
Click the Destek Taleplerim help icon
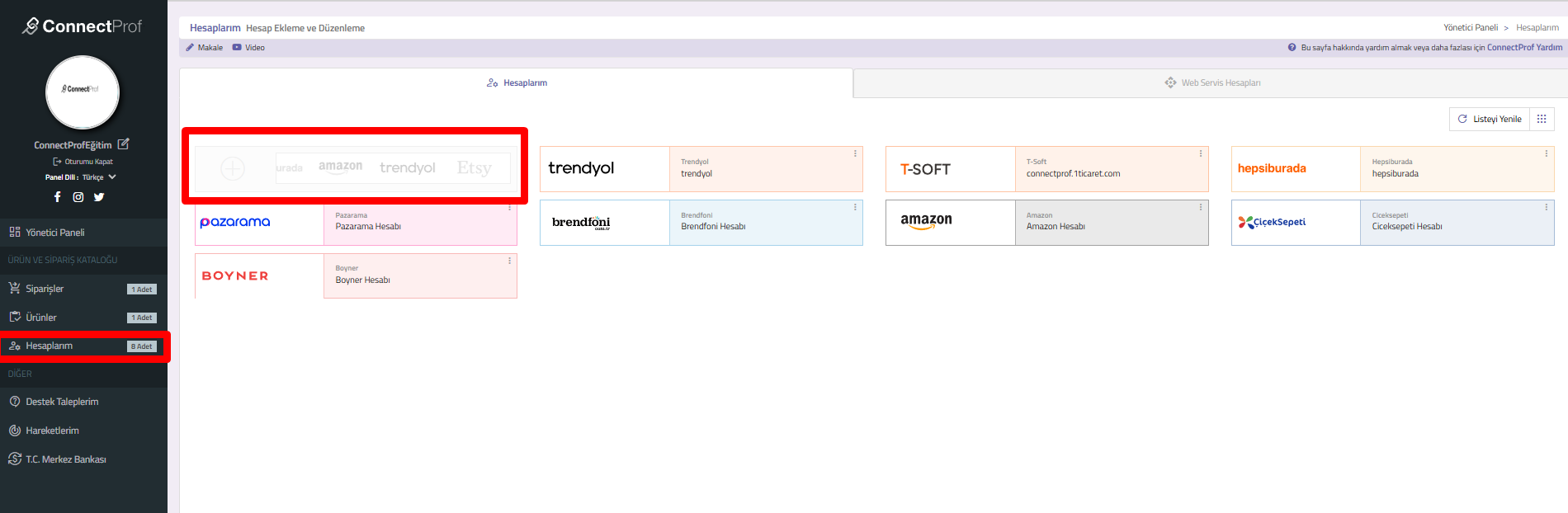pyautogui.click(x=15, y=402)
